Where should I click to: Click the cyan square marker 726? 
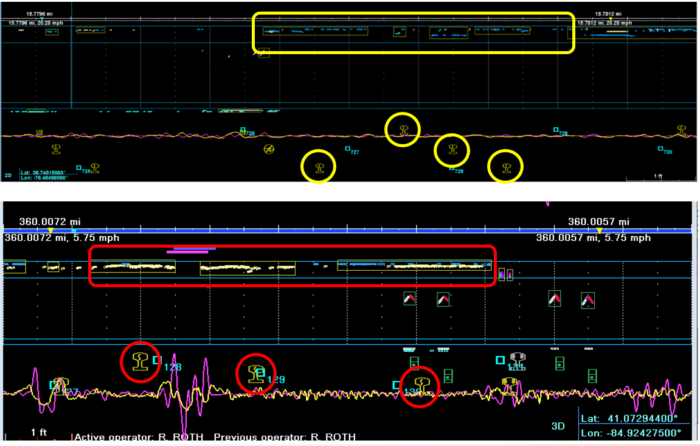pyautogui.click(x=243, y=130)
